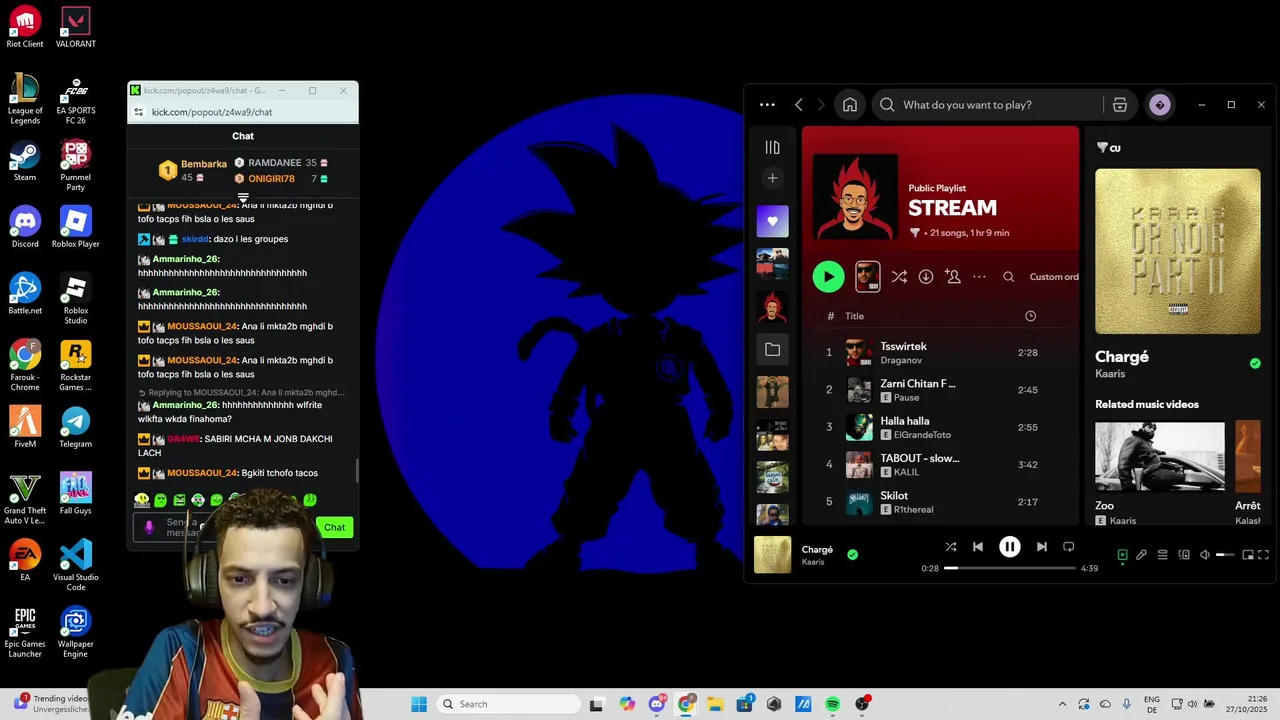Viewport: 1280px width, 720px height.
Task: Open the play queue
Action: (x=1162, y=555)
